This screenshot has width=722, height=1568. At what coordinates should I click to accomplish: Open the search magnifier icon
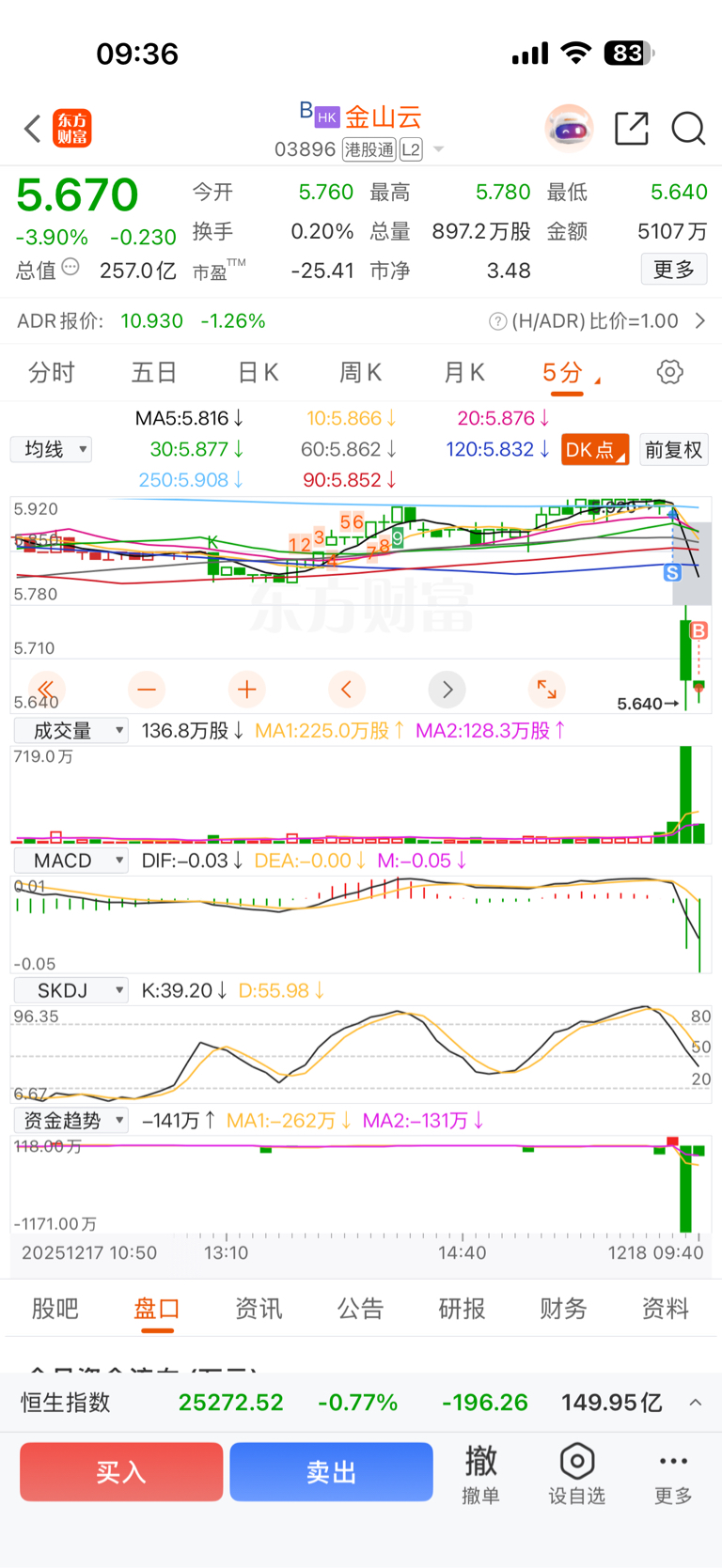tap(688, 129)
